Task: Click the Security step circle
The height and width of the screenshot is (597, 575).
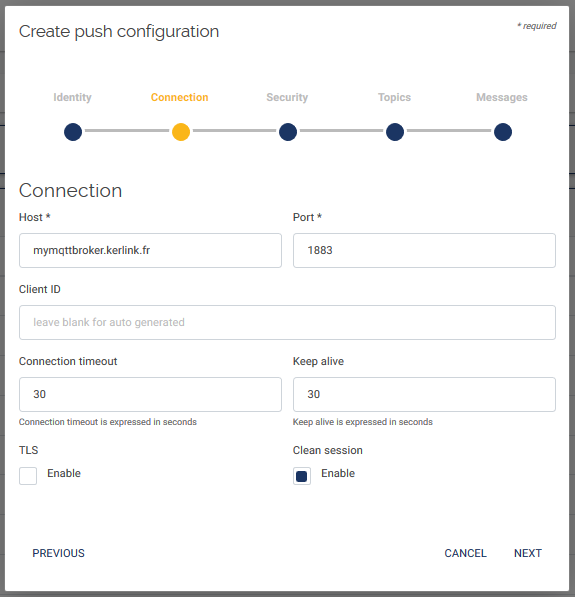Action: click(x=288, y=132)
